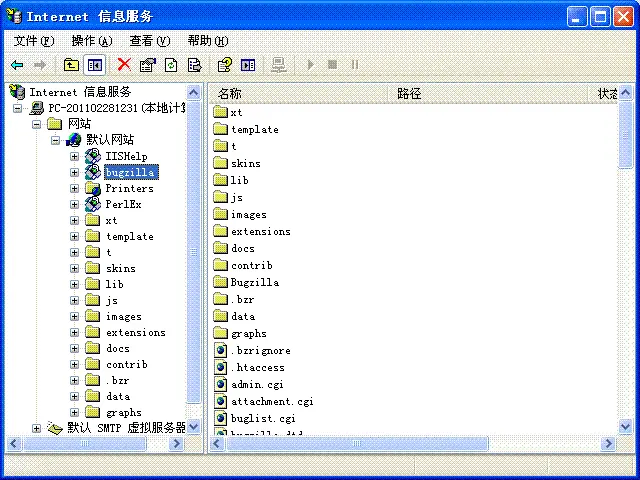Screen dimensions: 640x480
Task: Select the Bugzilla folder in right list
Action: 255,282
